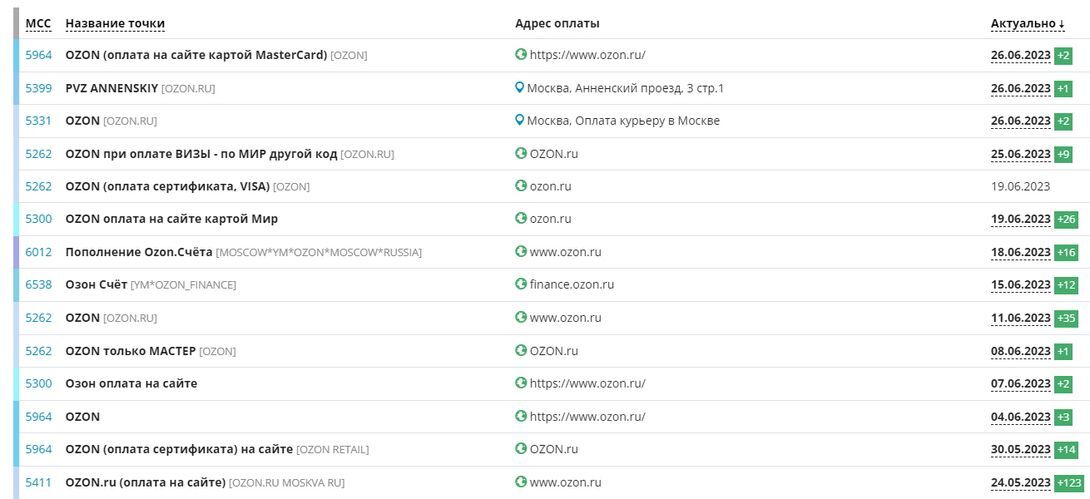Open the MCC code 6012 link

(x=38, y=252)
